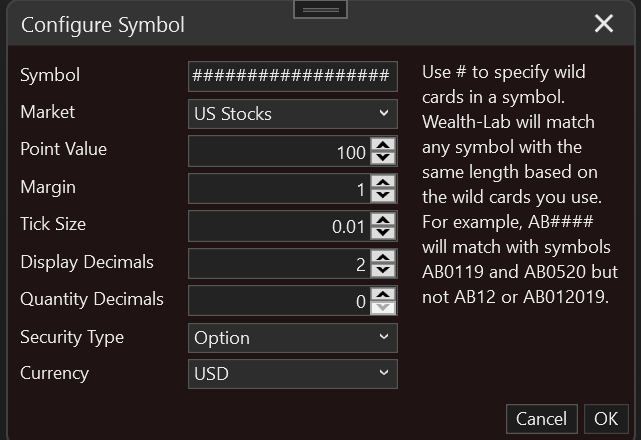Decrement the Margin spinner down arrow
The height and width of the screenshot is (440, 641).
point(383,195)
